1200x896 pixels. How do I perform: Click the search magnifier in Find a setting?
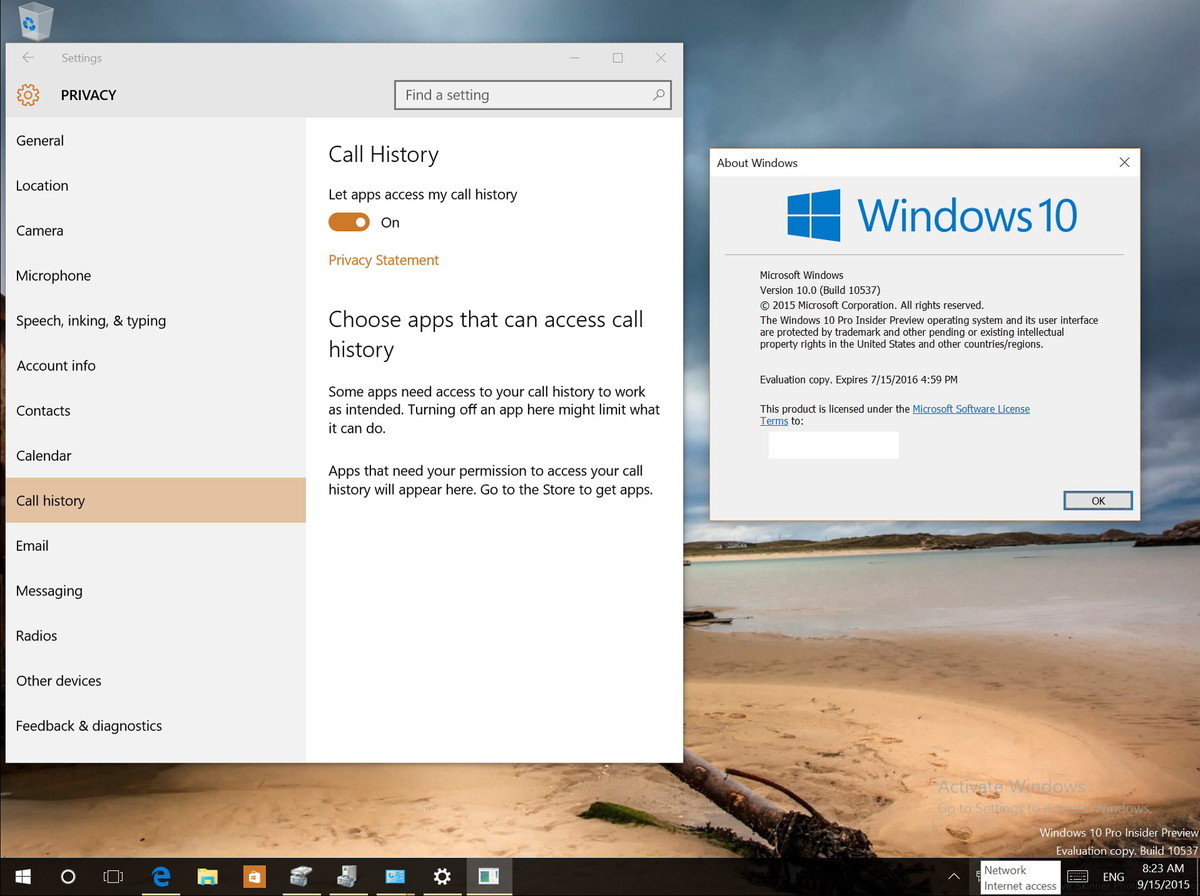[658, 95]
